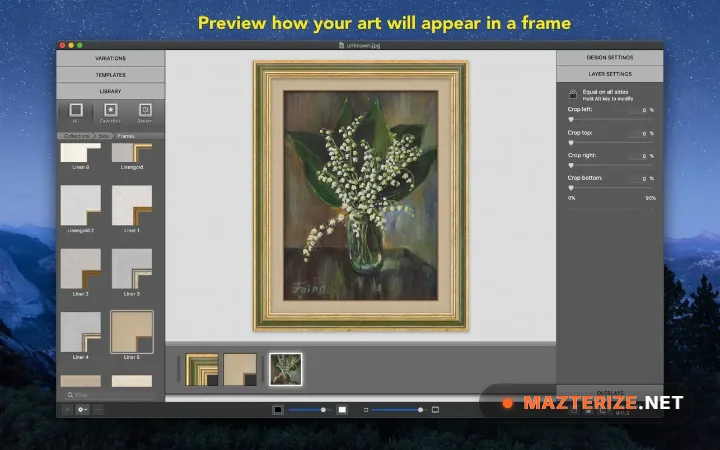This screenshot has width=720, height=450.
Task: Click the remove (–) library button
Action: click(98, 409)
